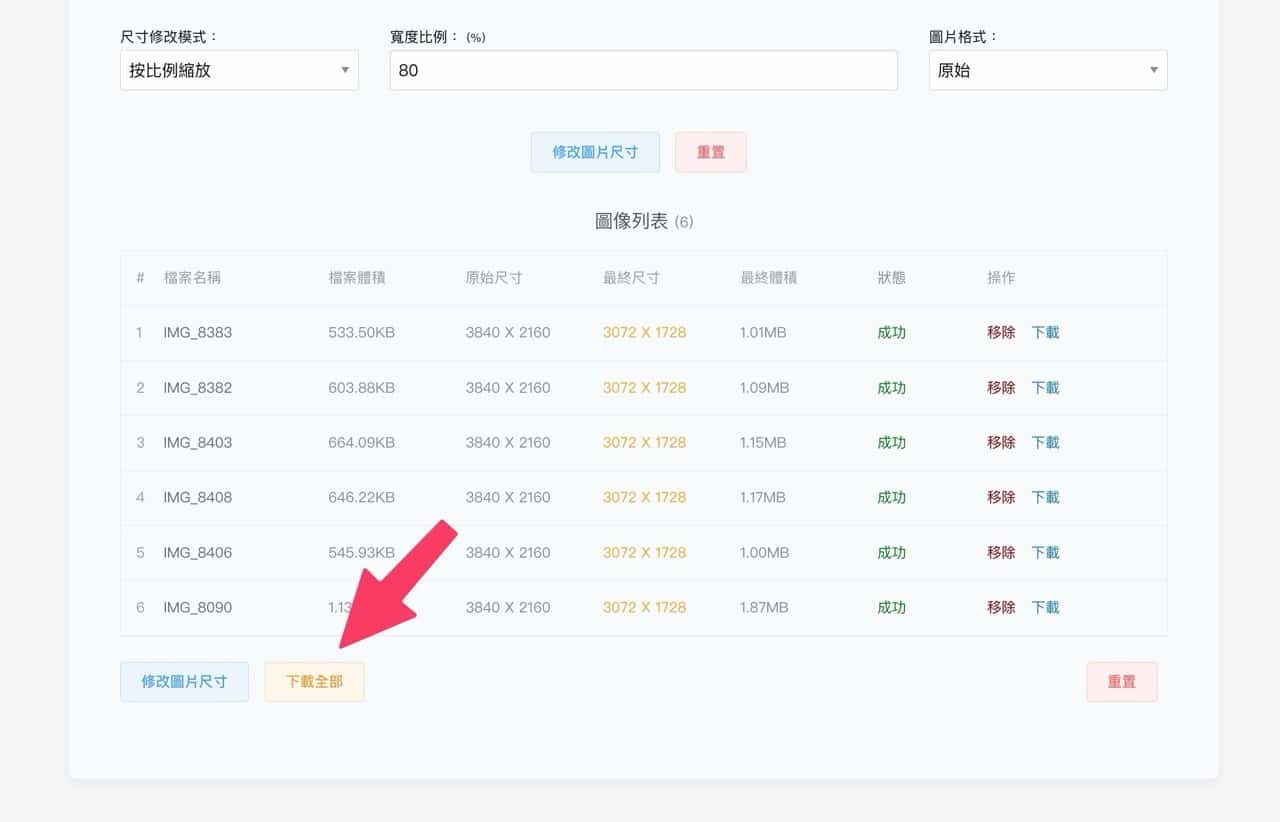Remove IMG_8090 from the list
1280x822 pixels.
click(1001, 608)
